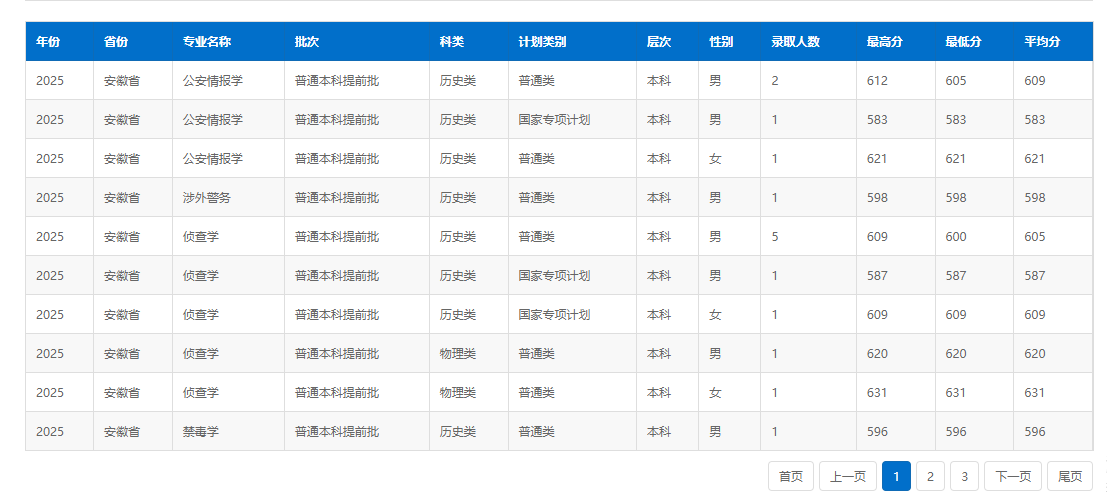Viewport: 1107px width, 502px height.
Task: Click the 平均分 column header
Action: point(1042,42)
